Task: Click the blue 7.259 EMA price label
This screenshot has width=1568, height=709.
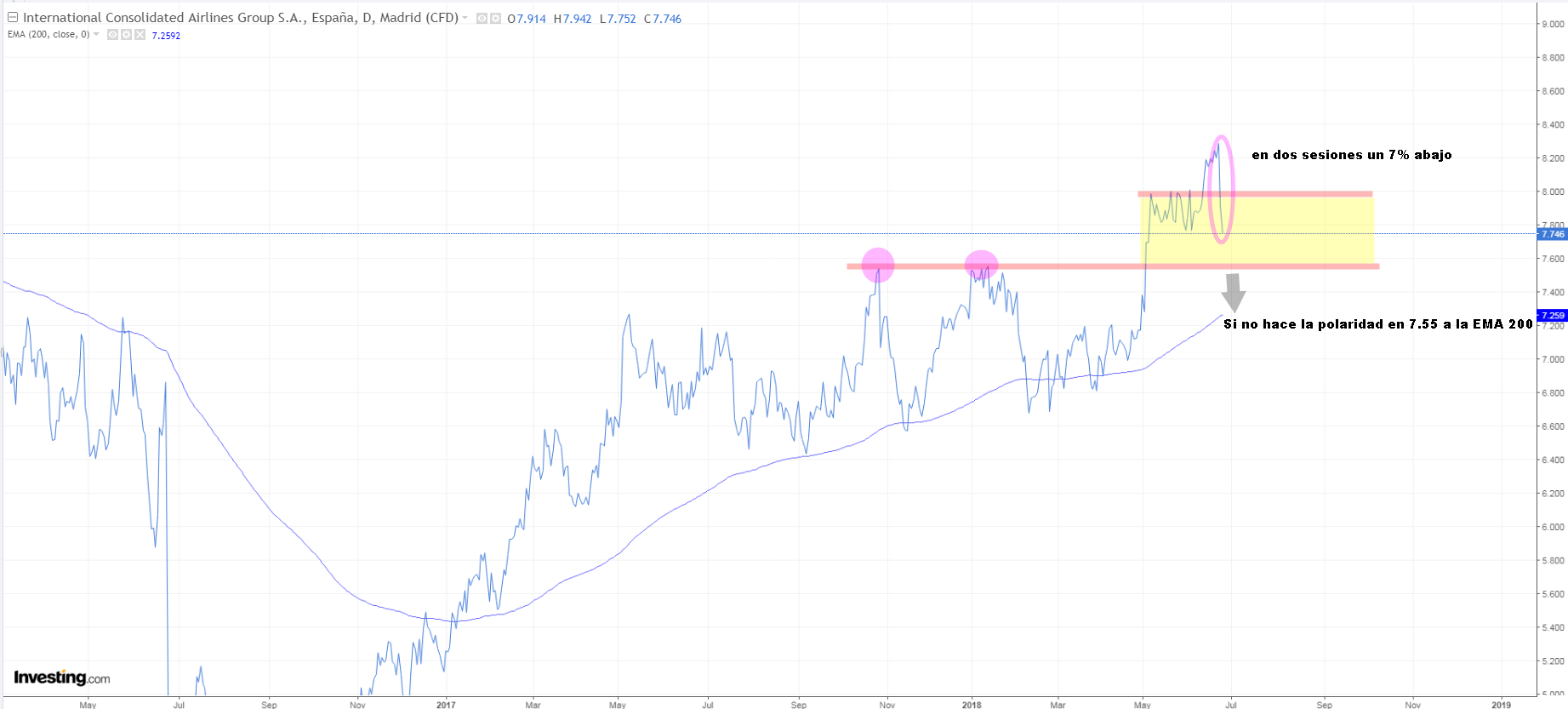Action: [1553, 316]
